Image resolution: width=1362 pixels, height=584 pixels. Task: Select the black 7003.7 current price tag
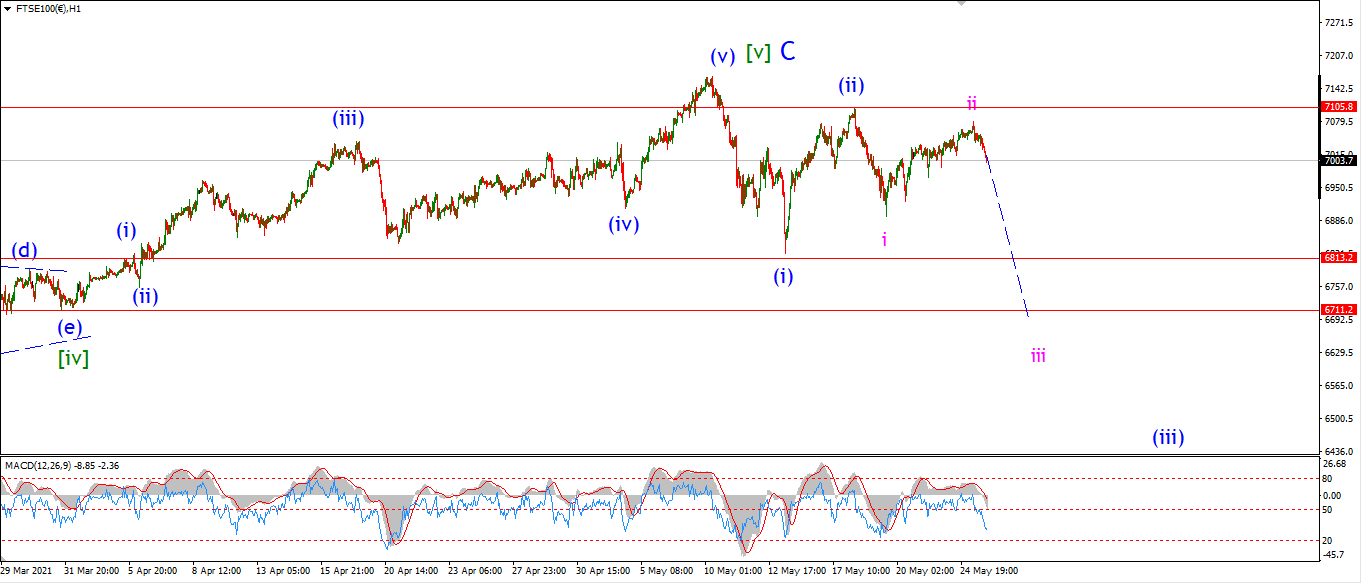pyautogui.click(x=1338, y=160)
